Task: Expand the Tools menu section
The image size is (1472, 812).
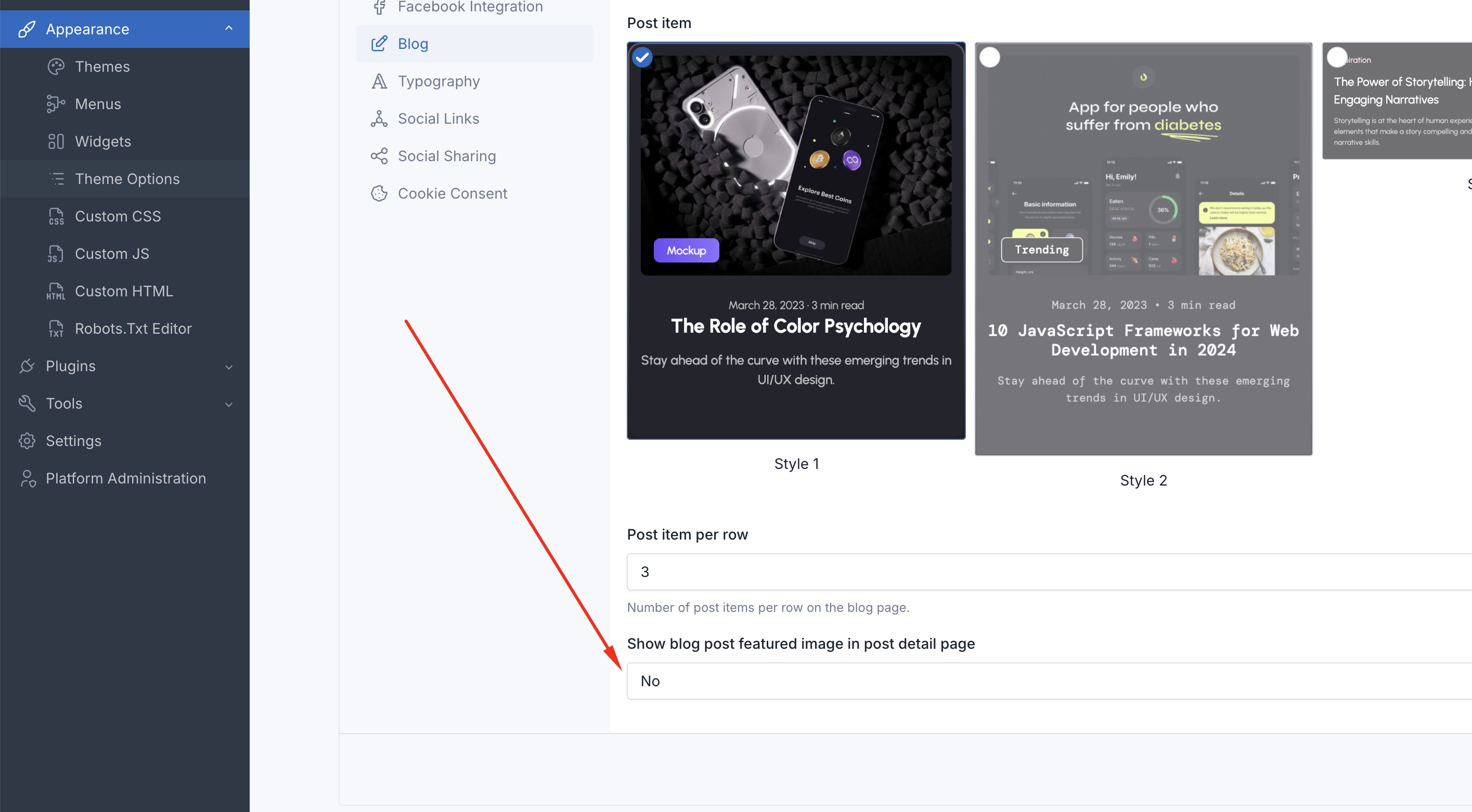Action: 124,404
